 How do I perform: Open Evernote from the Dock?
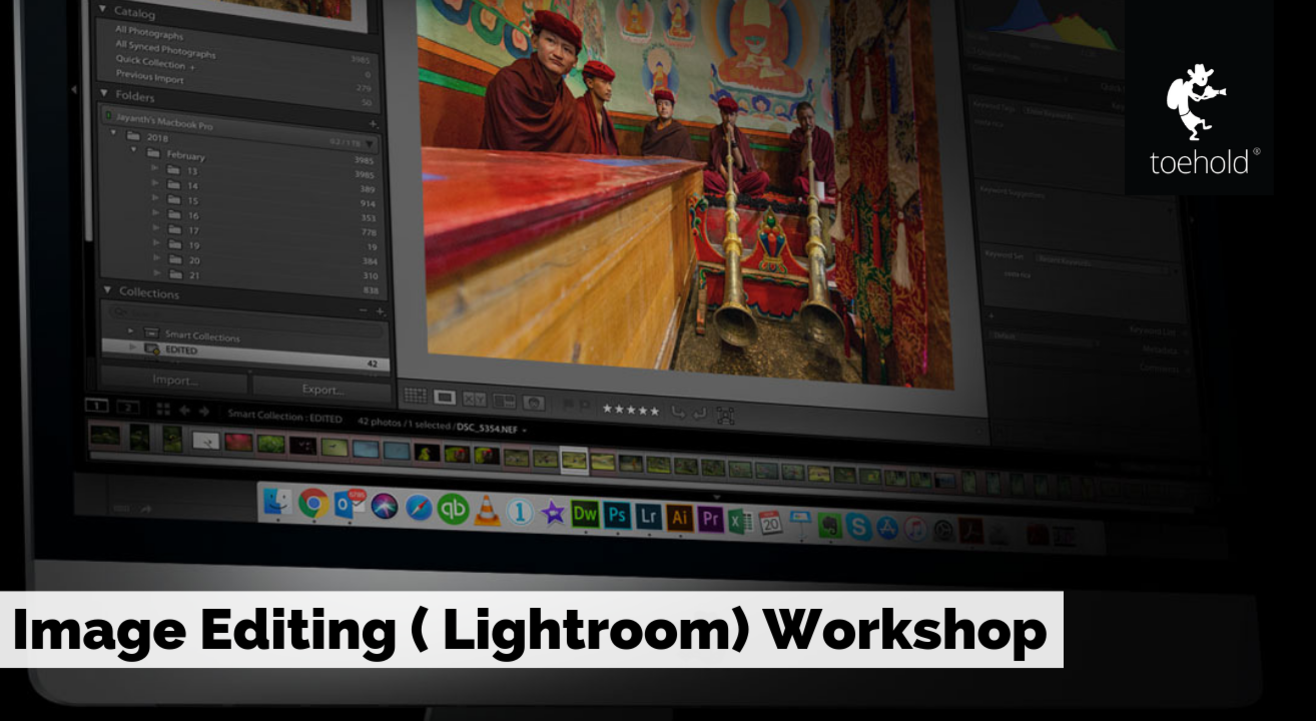coord(829,525)
